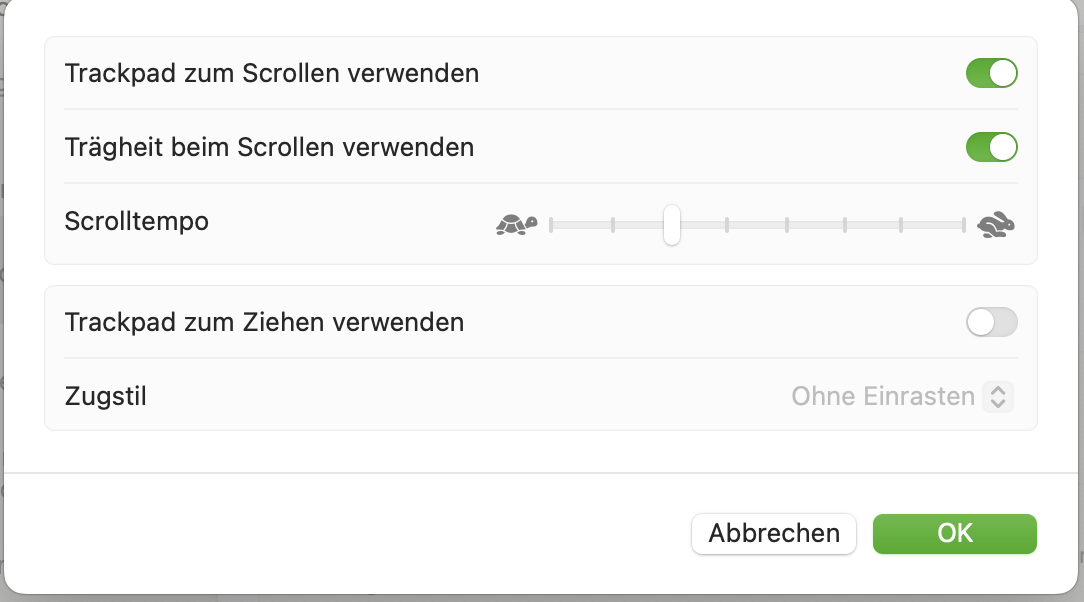The width and height of the screenshot is (1084, 602).
Task: Click the up-down chevrons beside 'Ohne Einrasten'
Action: (998, 397)
